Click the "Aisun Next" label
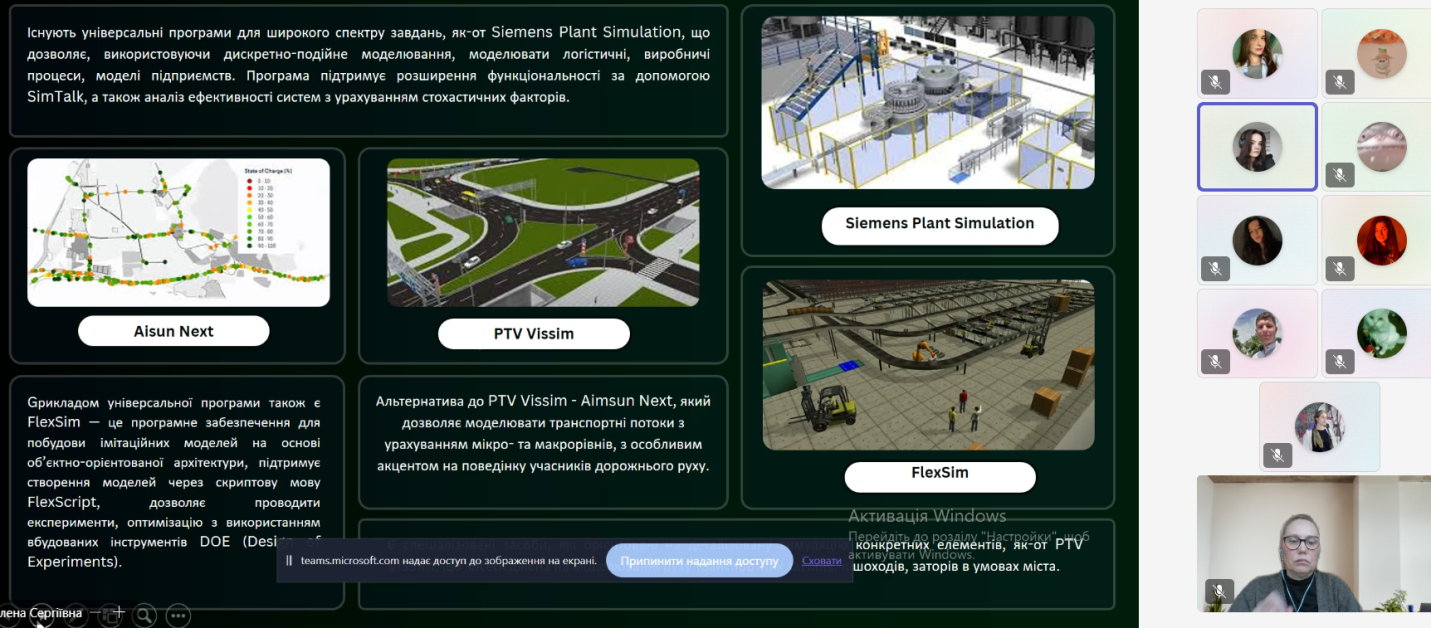This screenshot has width=1431, height=628. click(174, 331)
